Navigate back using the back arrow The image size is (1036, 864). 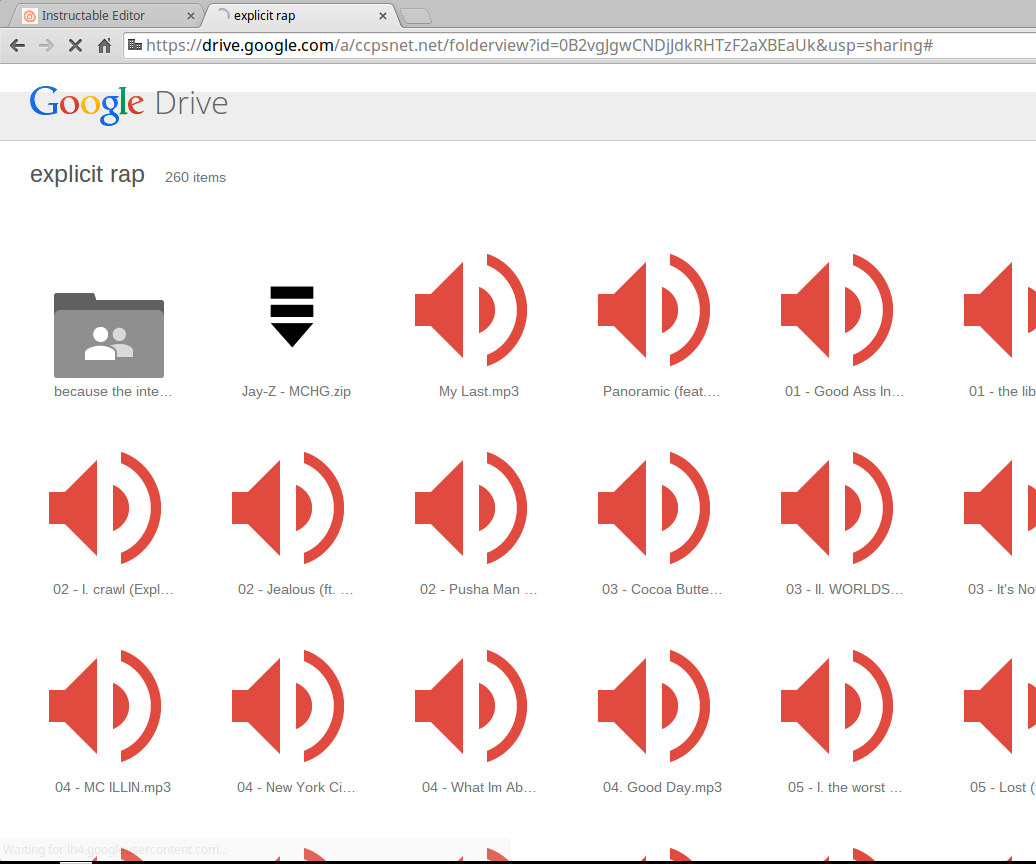[x=16, y=45]
